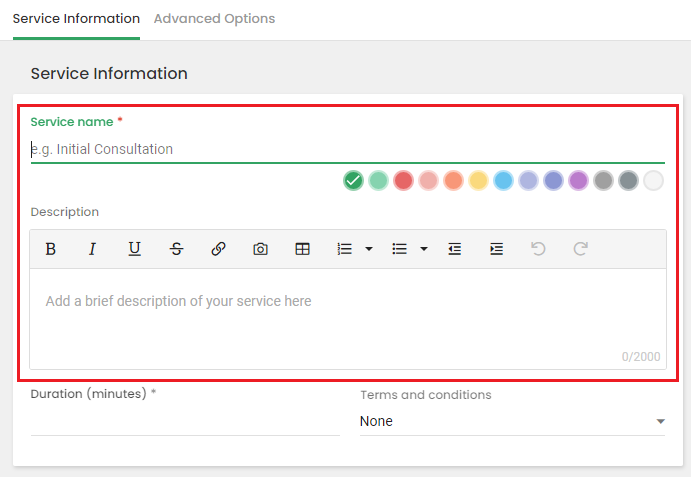
Task: Choose the red color swatch
Action: (x=403, y=181)
